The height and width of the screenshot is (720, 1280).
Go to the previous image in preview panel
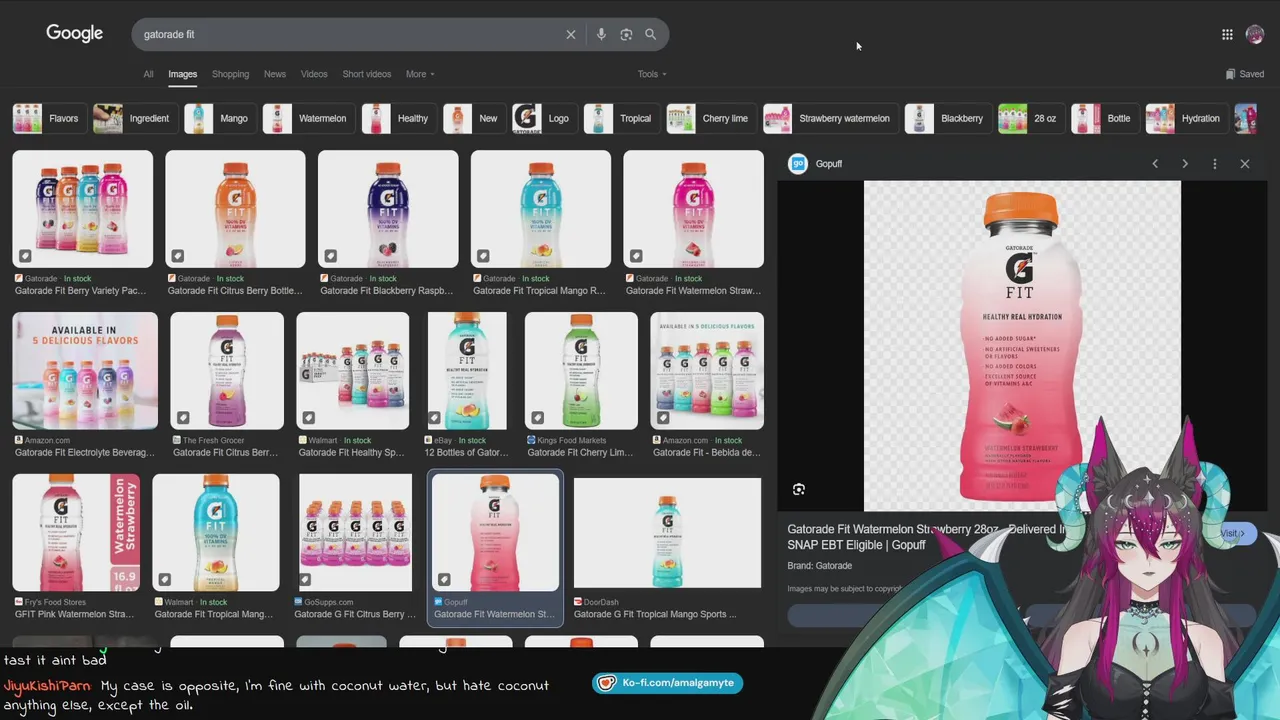pyautogui.click(x=1155, y=164)
